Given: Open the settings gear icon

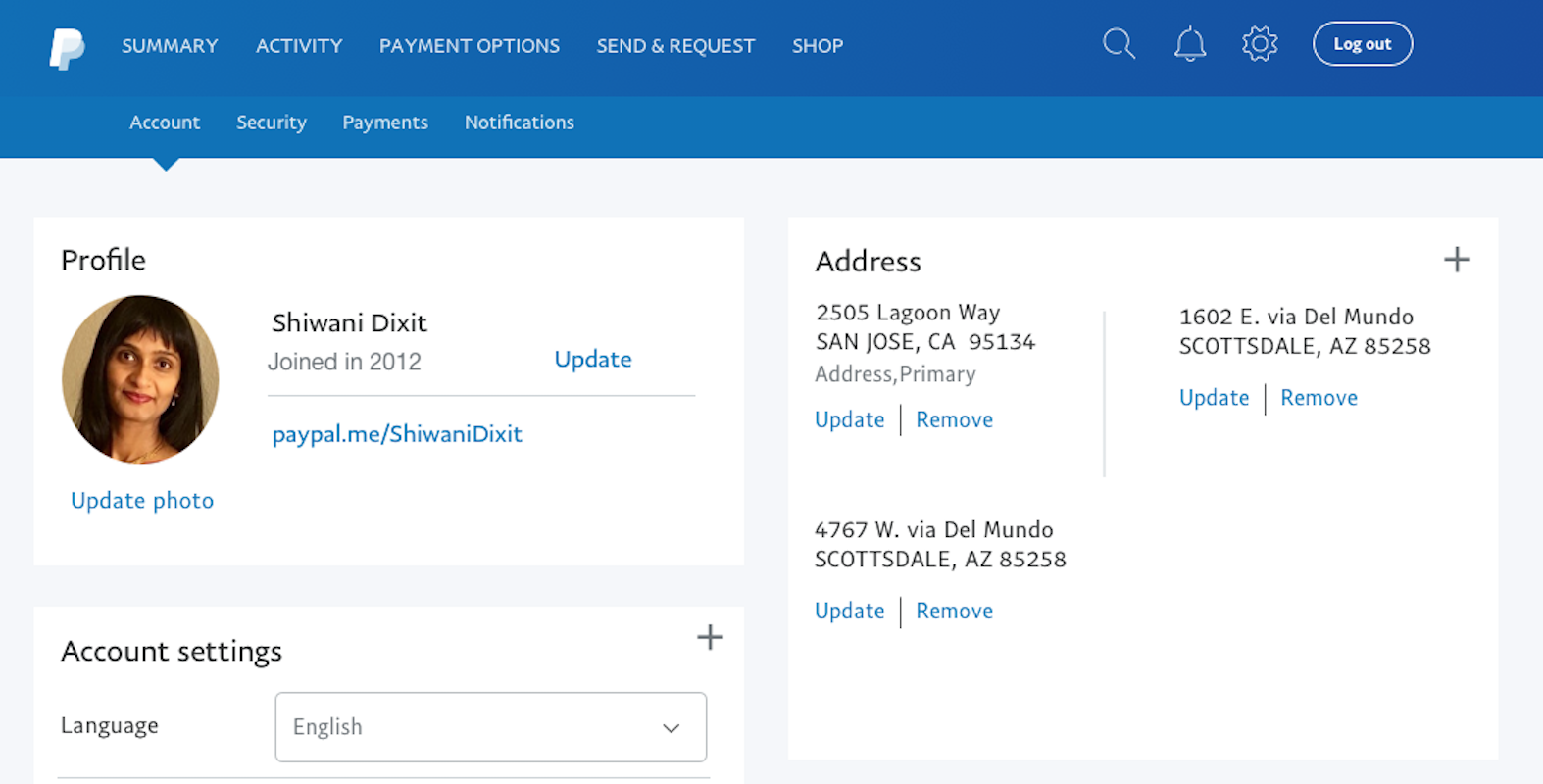Looking at the screenshot, I should 1260,44.
